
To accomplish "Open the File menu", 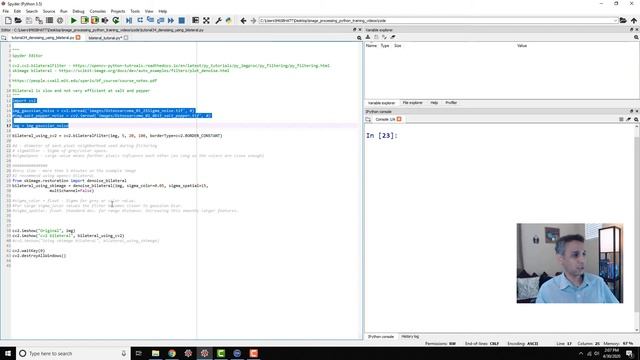I will (6, 11).
